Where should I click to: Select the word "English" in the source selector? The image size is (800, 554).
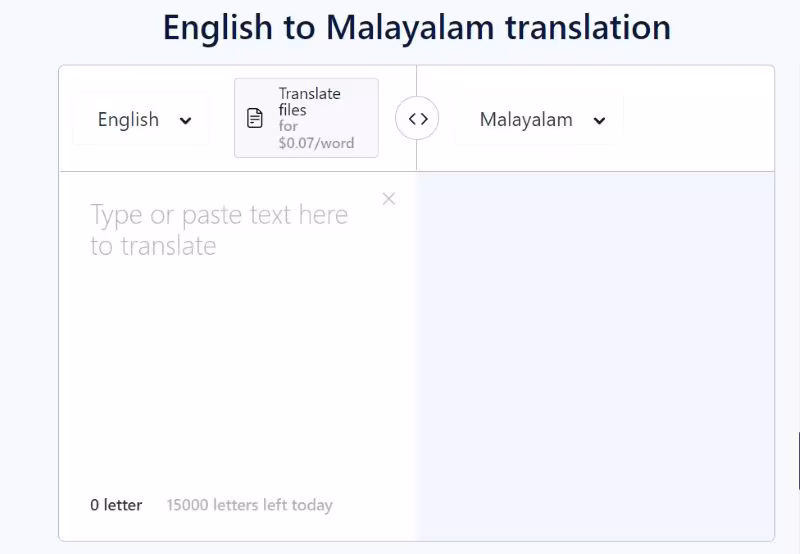128,120
